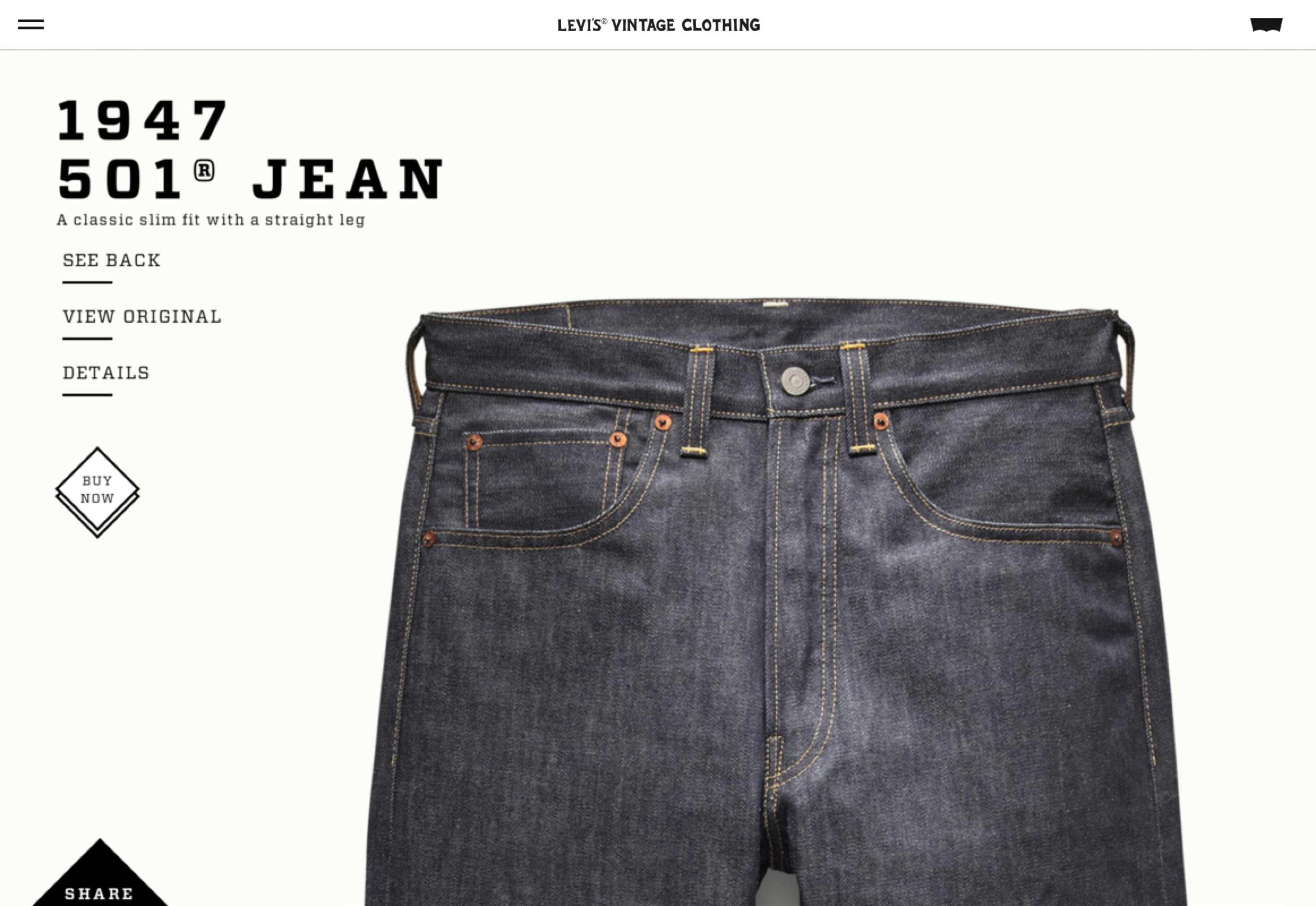Image resolution: width=1316 pixels, height=906 pixels.
Task: Open the Details section
Action: pyautogui.click(x=106, y=373)
